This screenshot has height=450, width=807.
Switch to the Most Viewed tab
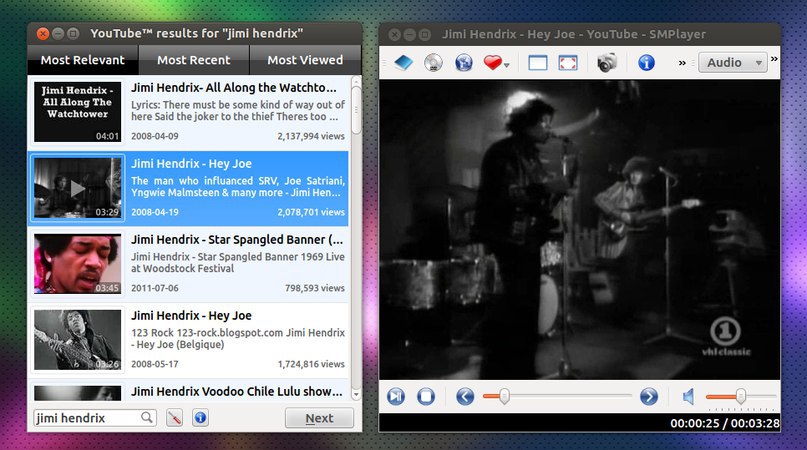(x=305, y=60)
